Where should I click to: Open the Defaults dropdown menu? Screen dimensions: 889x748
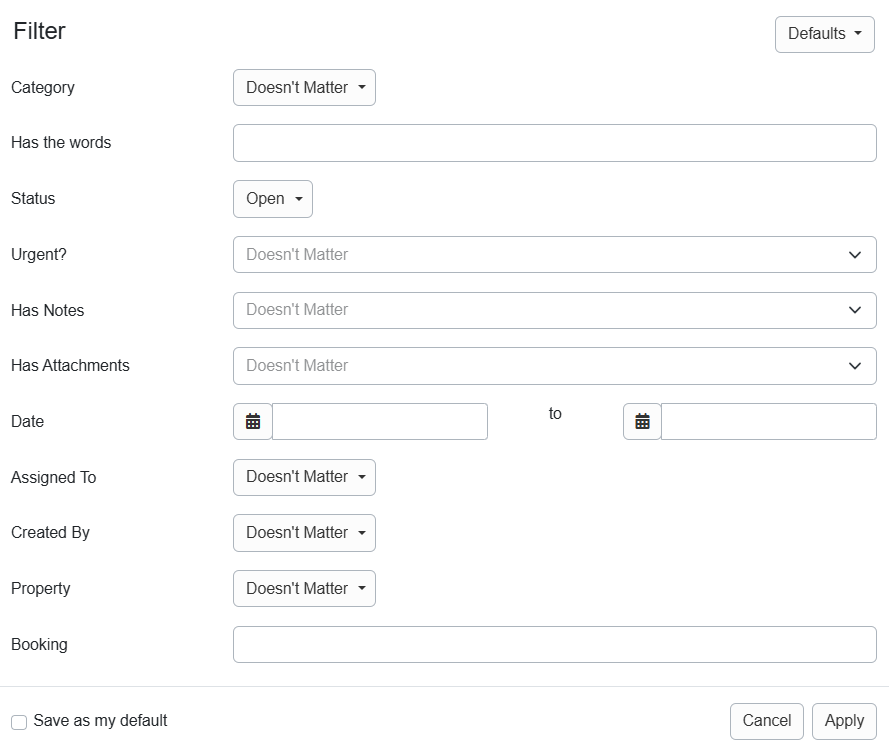pyautogui.click(x=823, y=33)
